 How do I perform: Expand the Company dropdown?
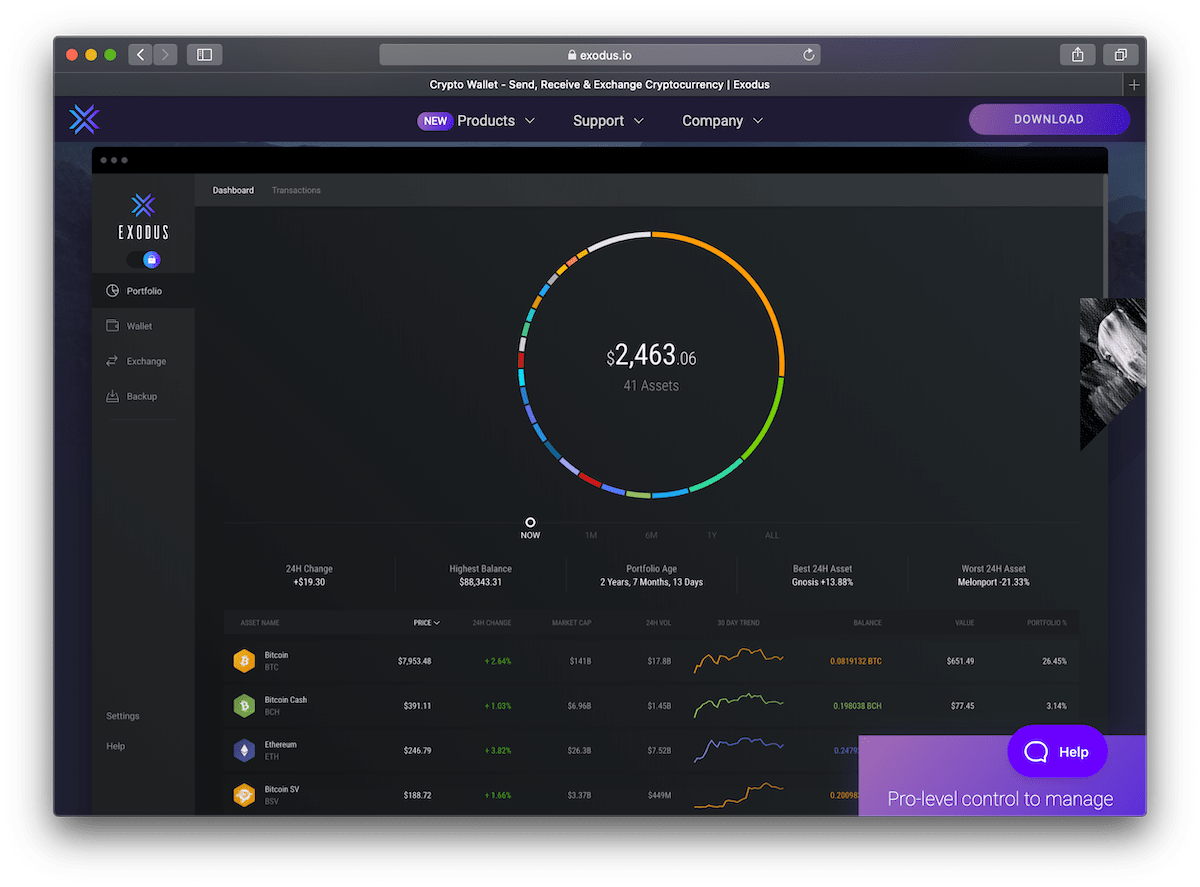tap(714, 120)
